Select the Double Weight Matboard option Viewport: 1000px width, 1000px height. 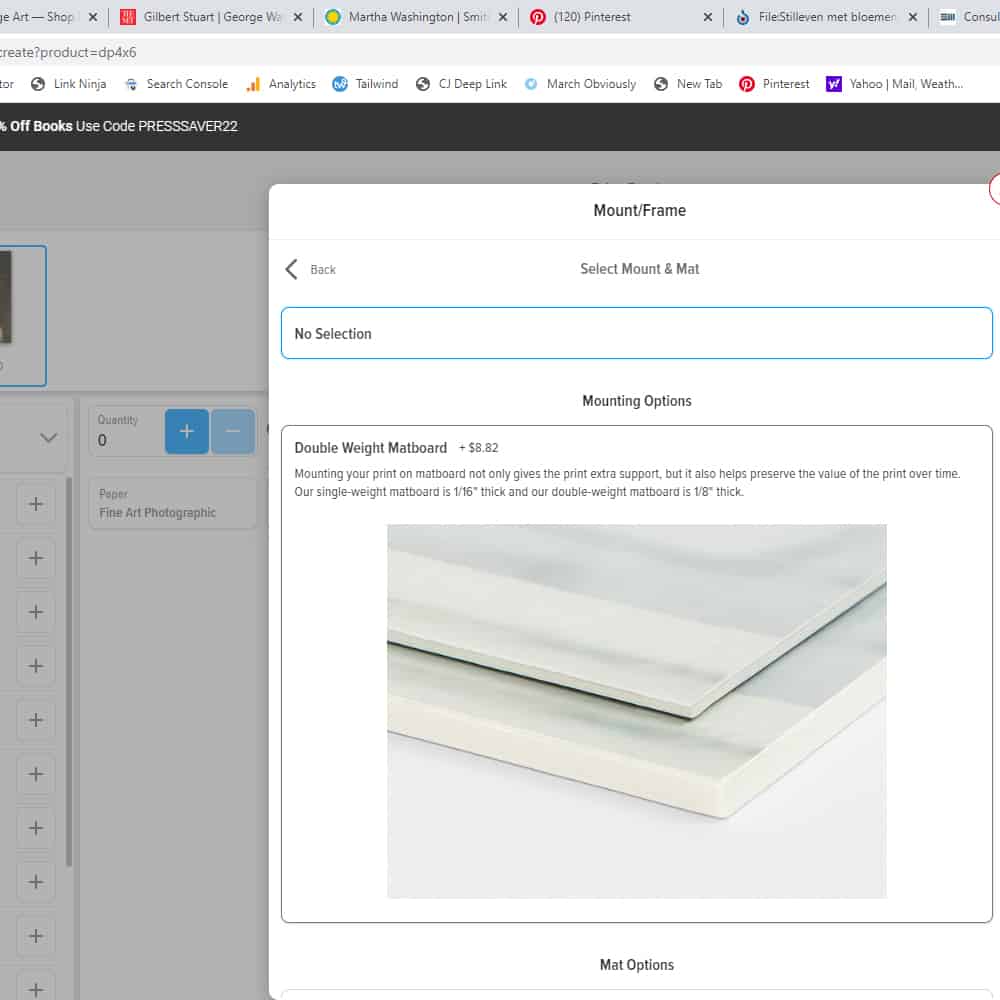tap(370, 448)
